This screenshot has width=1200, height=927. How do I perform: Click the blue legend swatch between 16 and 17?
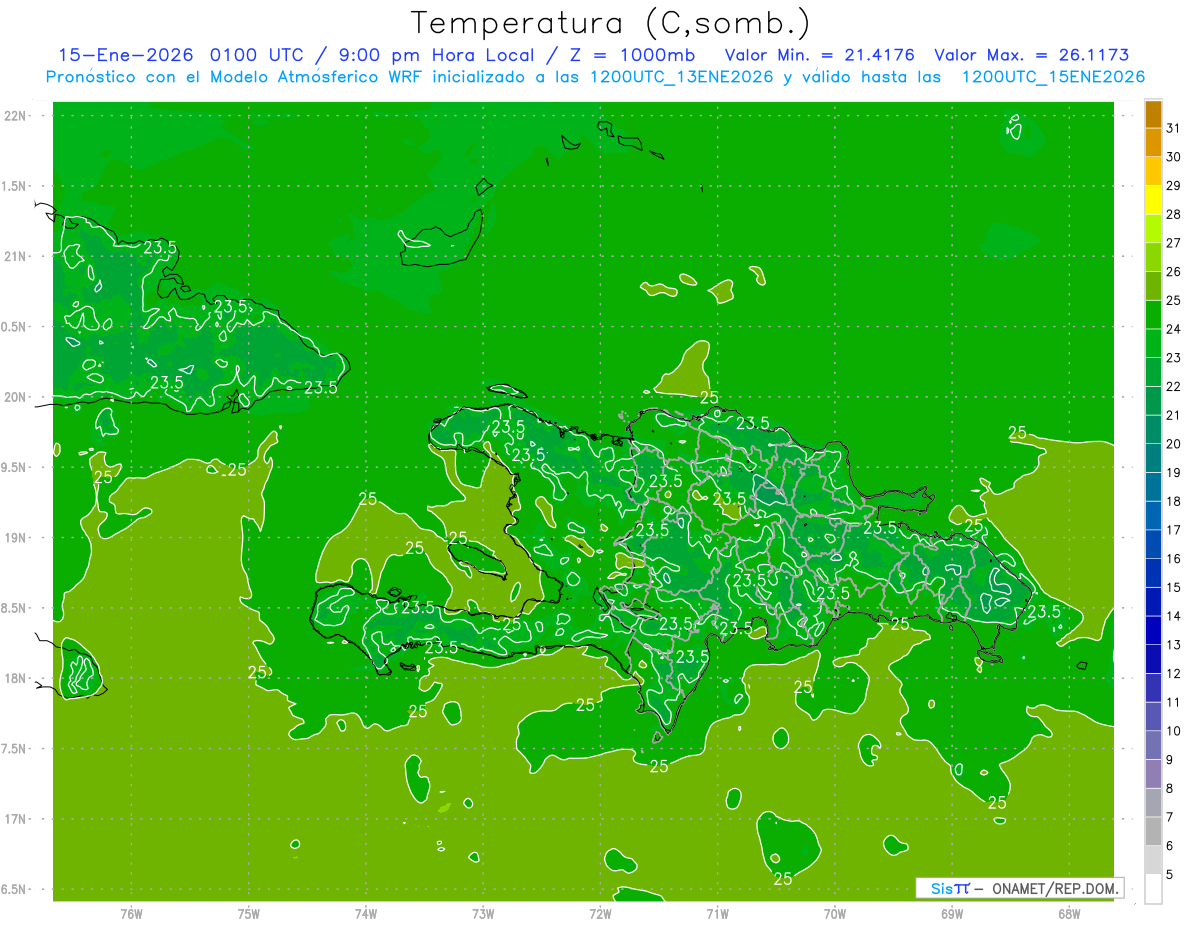click(1153, 544)
